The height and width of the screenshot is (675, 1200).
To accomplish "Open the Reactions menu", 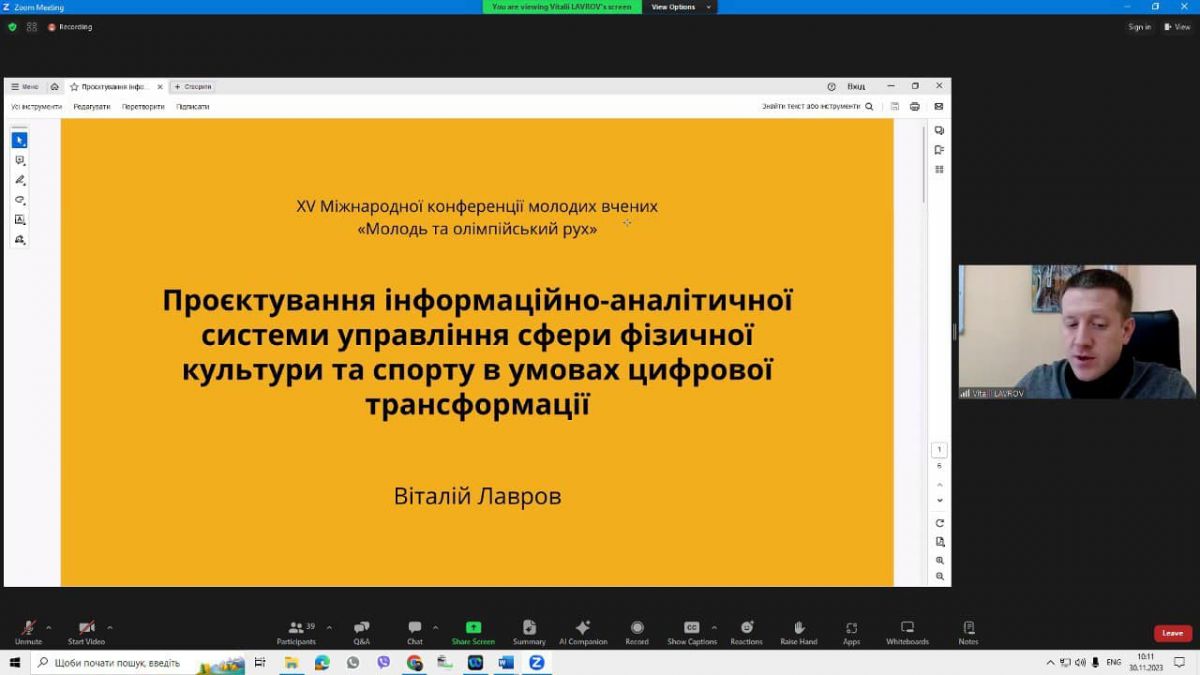I will (x=746, y=632).
